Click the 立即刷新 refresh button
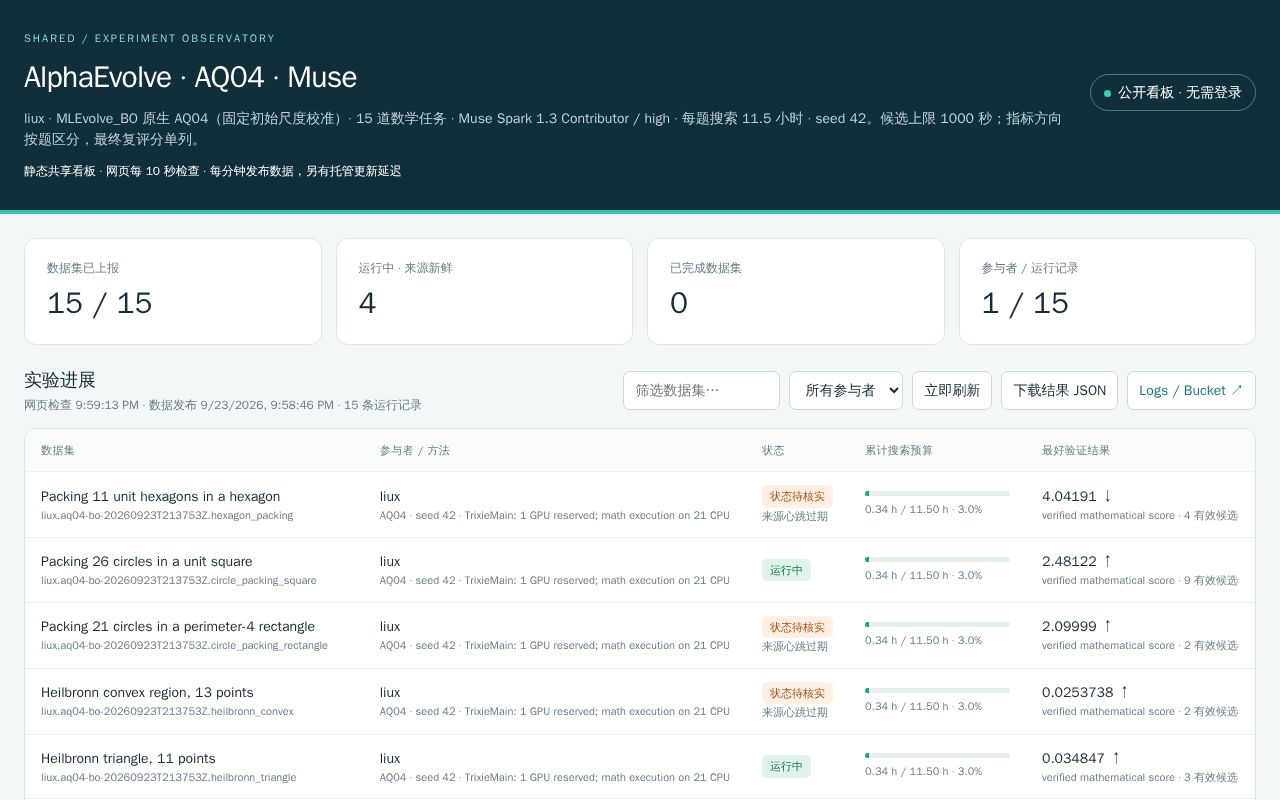The width and height of the screenshot is (1280, 800). (x=952, y=390)
